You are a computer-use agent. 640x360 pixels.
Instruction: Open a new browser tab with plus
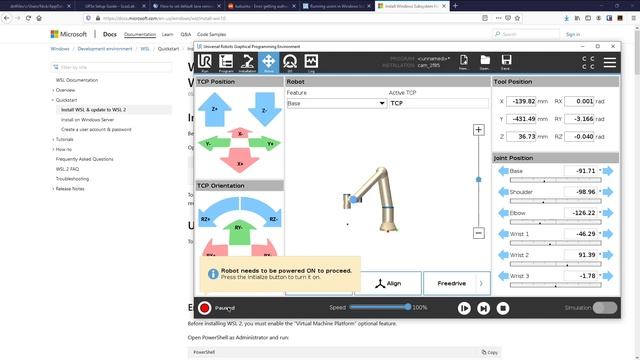(456, 6)
